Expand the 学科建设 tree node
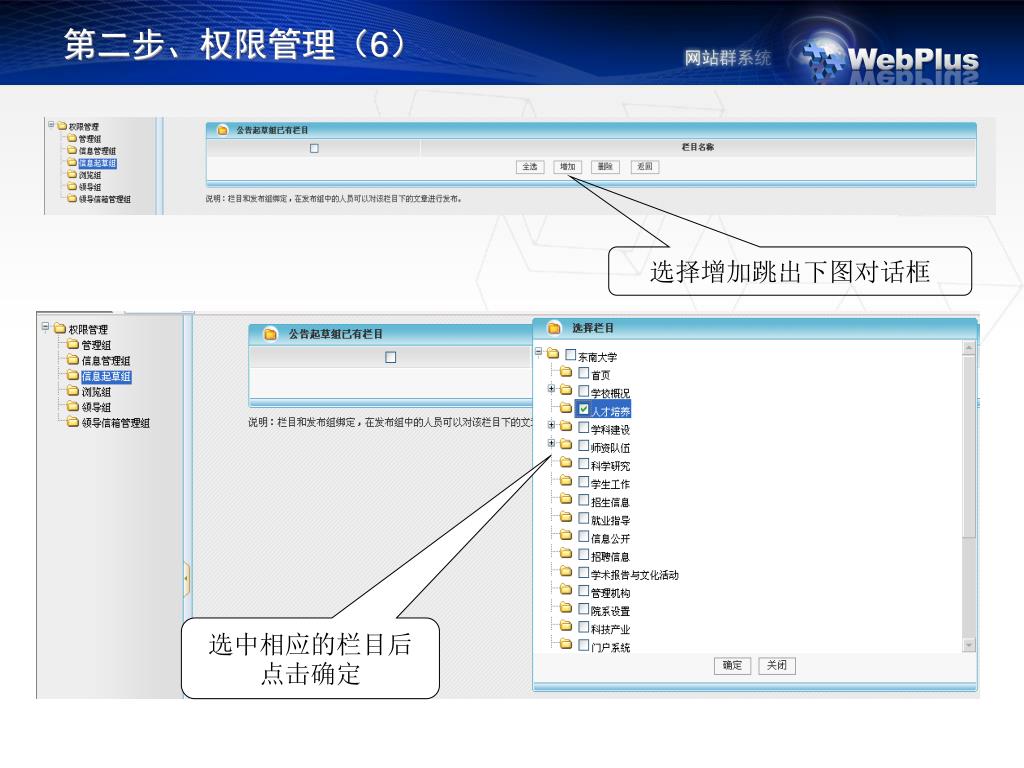 [x=551, y=428]
